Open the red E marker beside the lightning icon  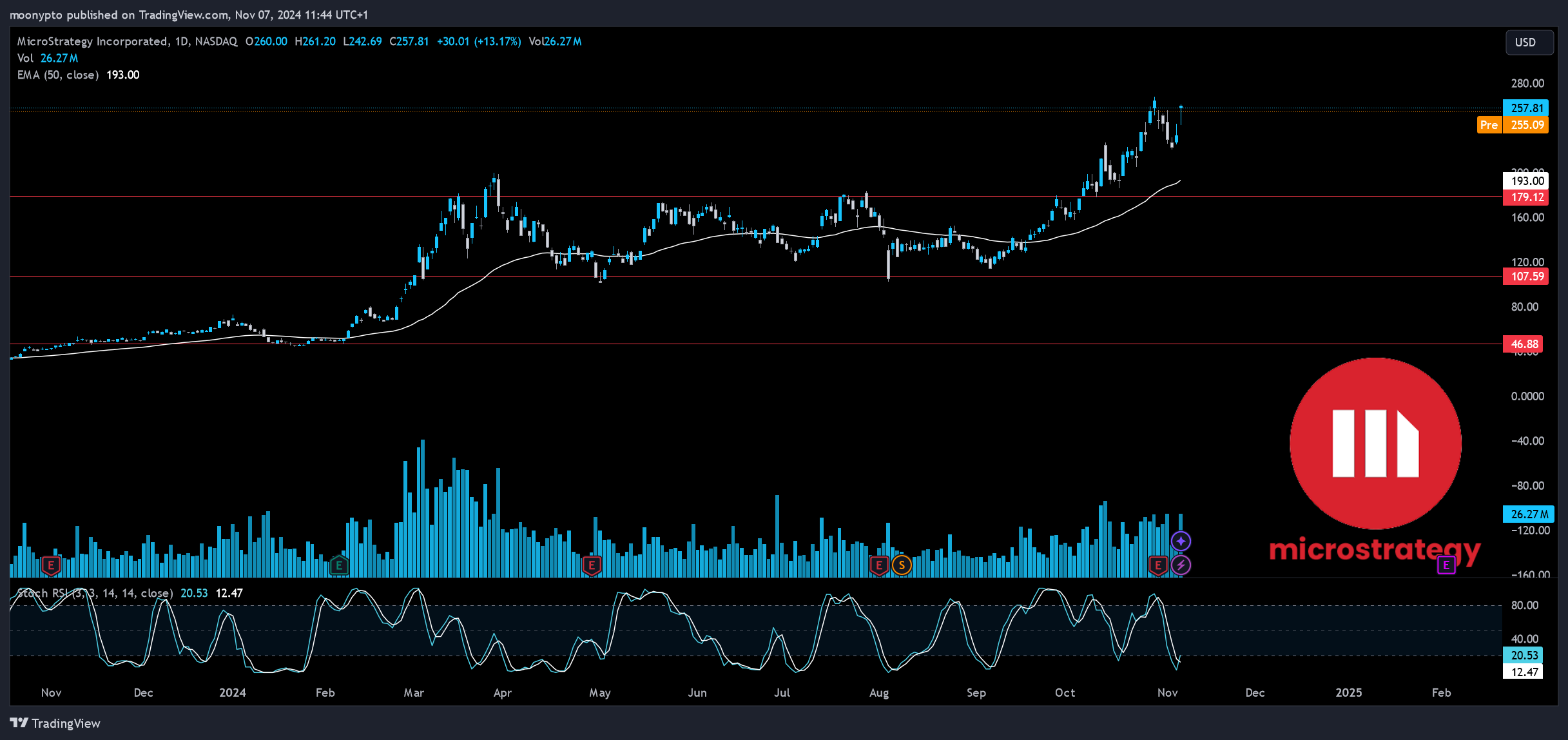click(1158, 566)
